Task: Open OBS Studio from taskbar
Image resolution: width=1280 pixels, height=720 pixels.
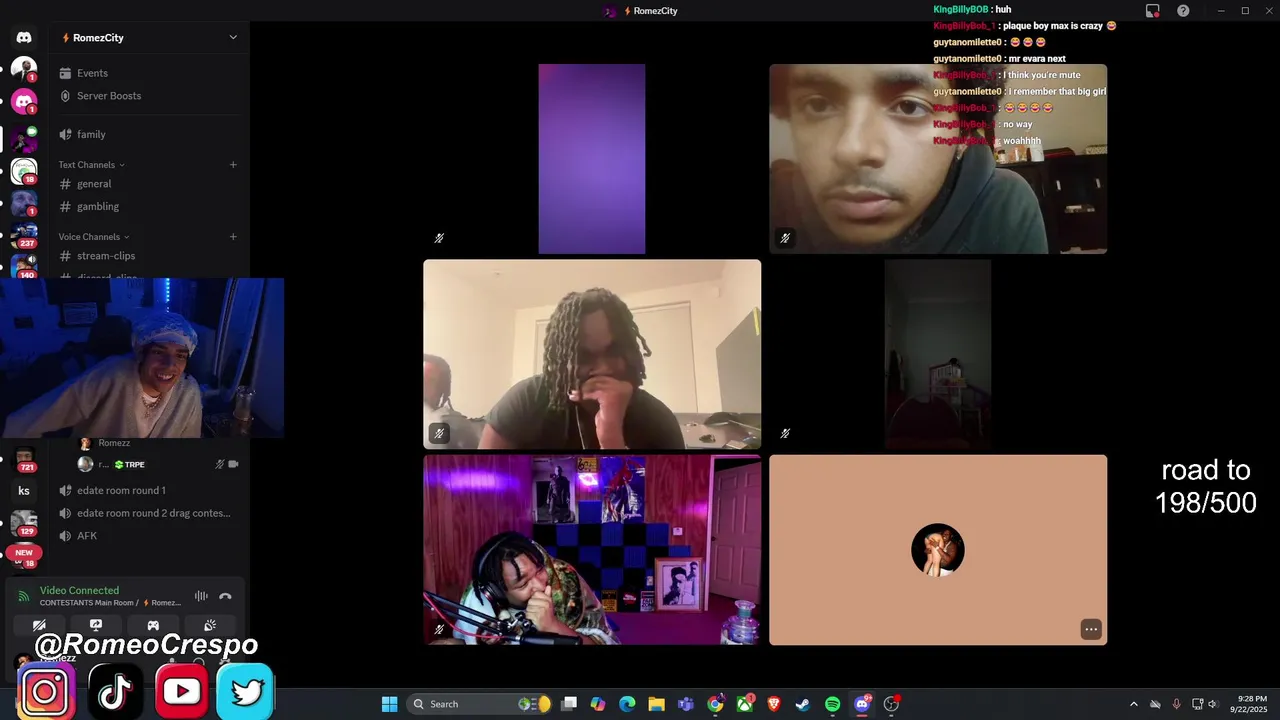Action: (x=891, y=704)
